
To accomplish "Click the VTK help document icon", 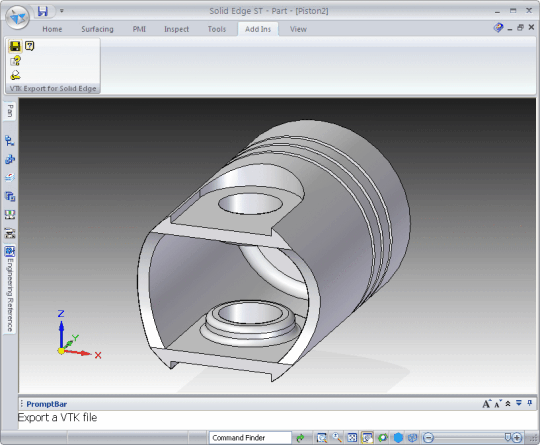I will click(15, 61).
